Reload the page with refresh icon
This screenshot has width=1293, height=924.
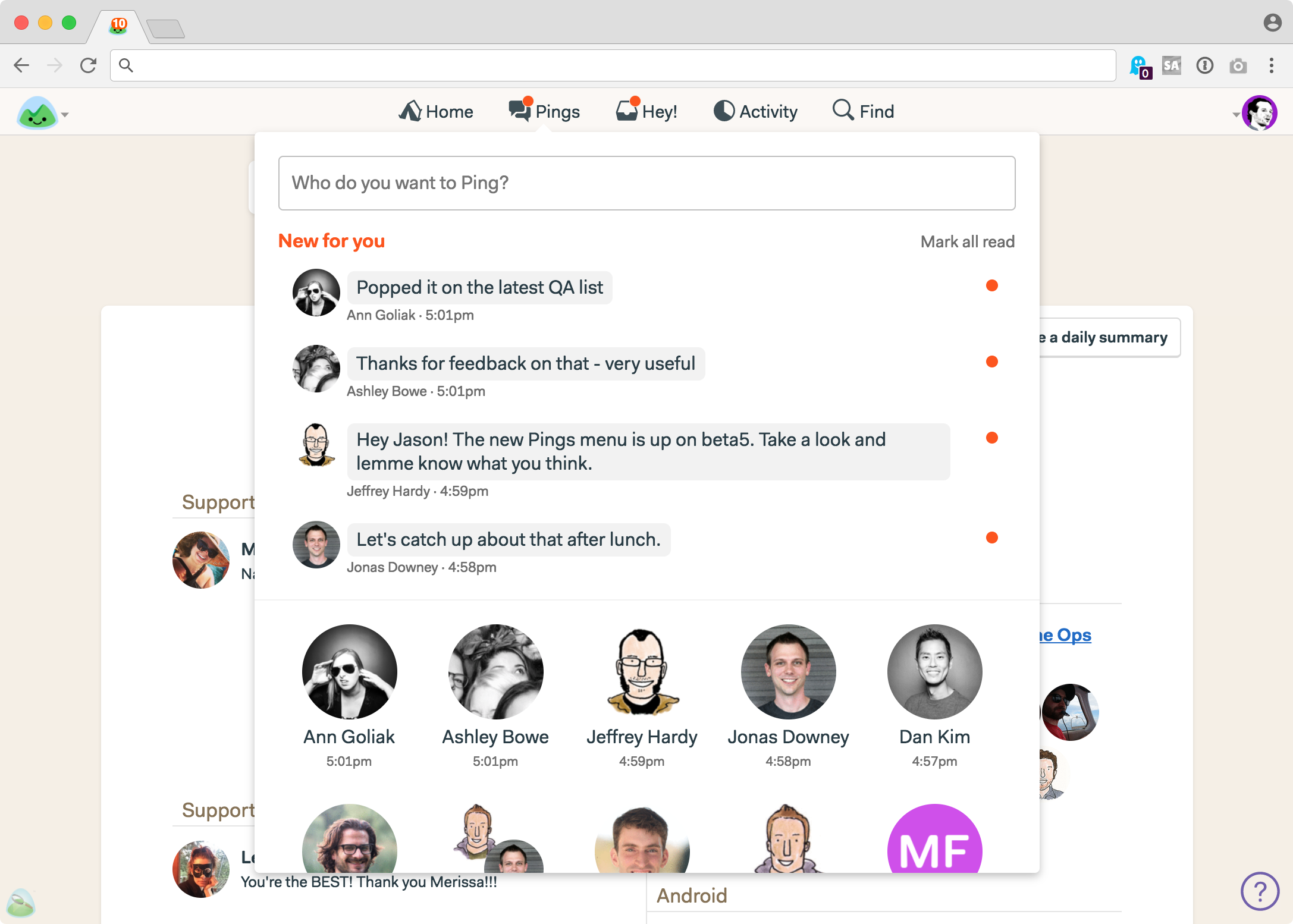point(88,65)
